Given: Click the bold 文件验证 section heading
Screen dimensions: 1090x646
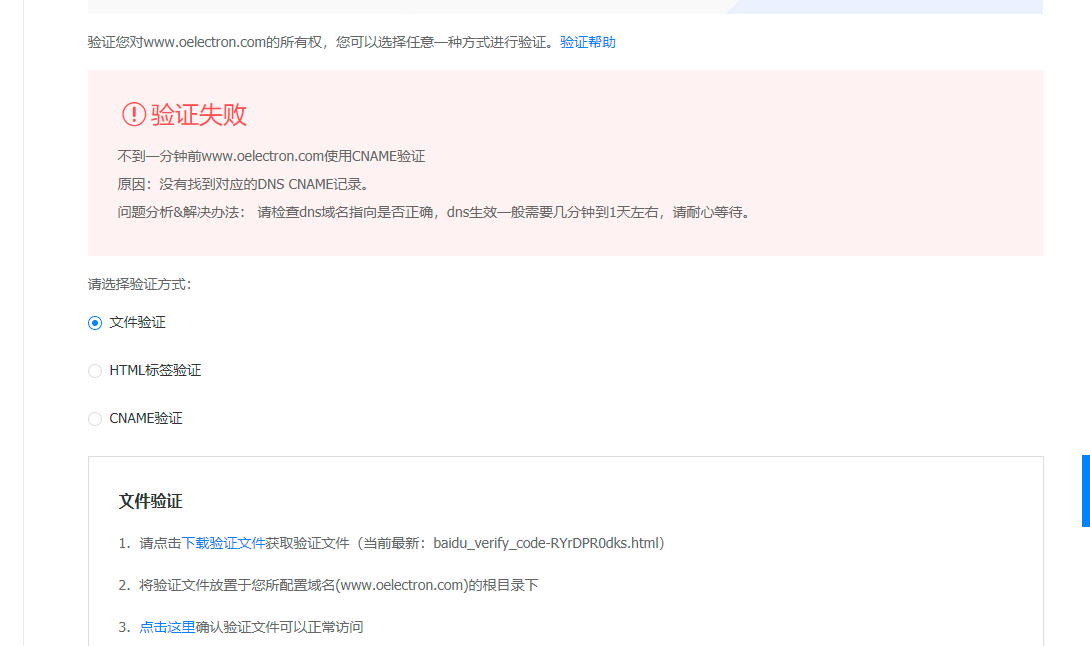Looking at the screenshot, I should coord(150,501).
